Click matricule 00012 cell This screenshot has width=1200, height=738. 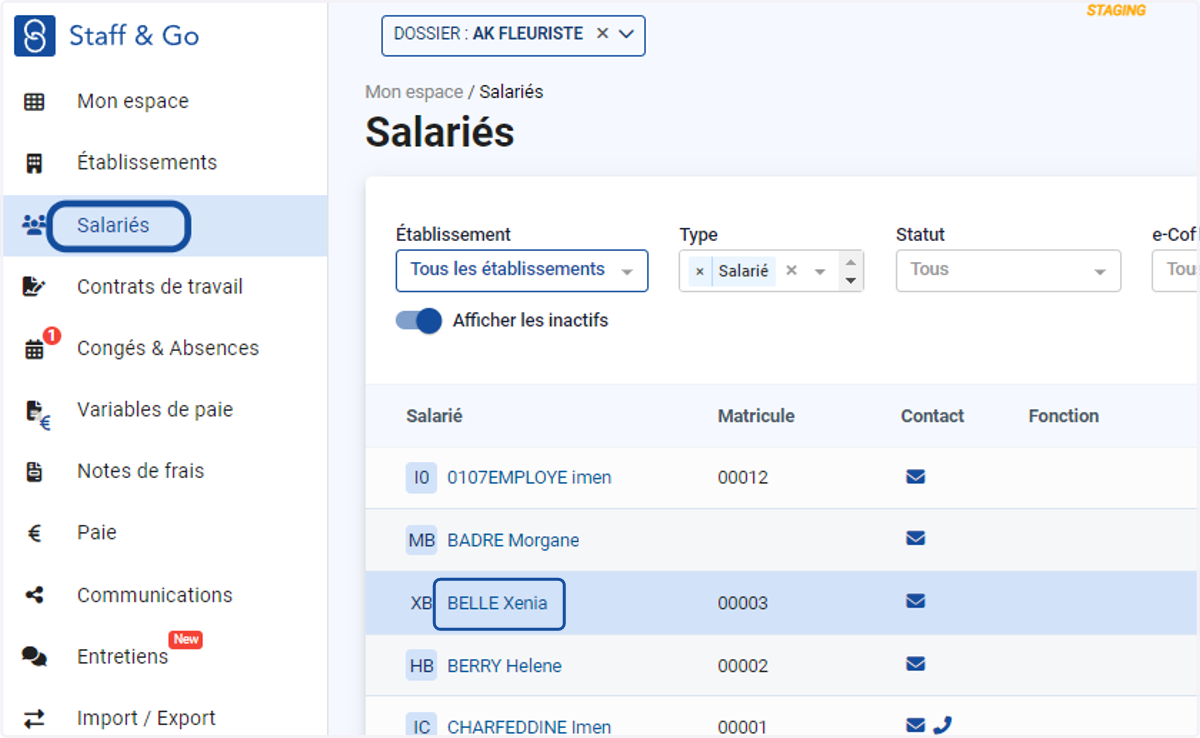pyautogui.click(x=743, y=477)
